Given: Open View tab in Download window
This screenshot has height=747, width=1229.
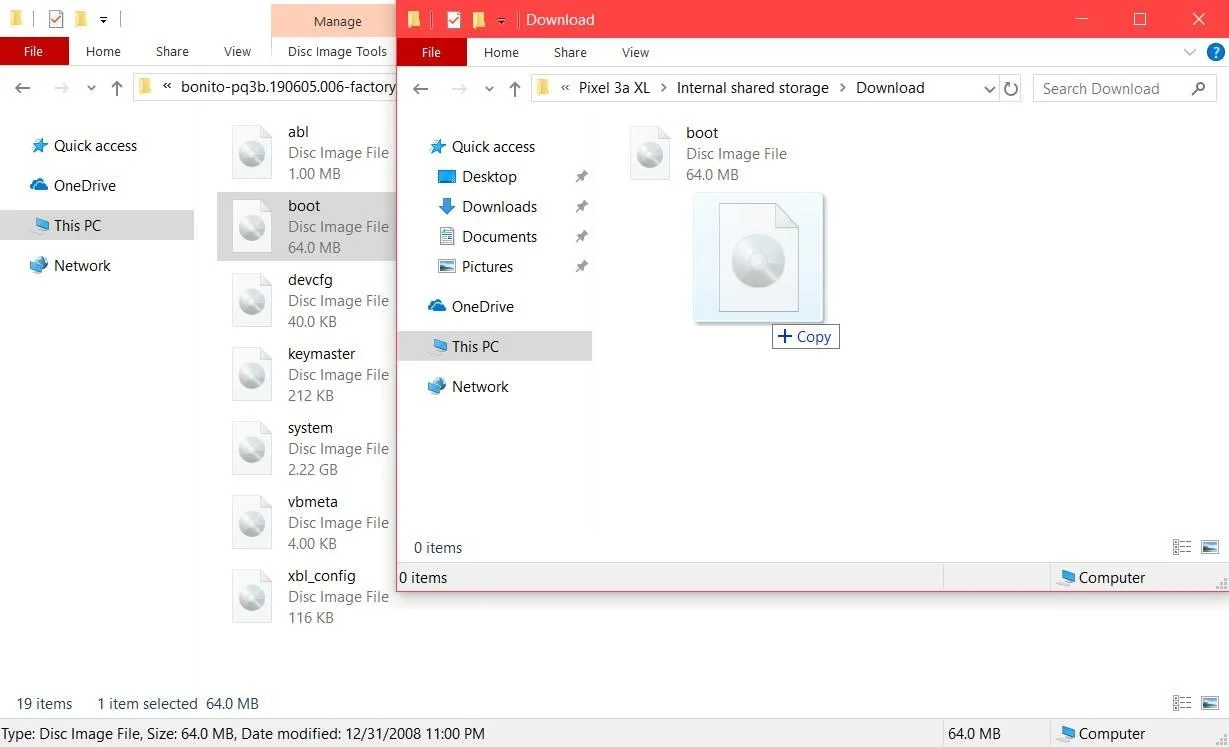Looking at the screenshot, I should click(x=635, y=52).
